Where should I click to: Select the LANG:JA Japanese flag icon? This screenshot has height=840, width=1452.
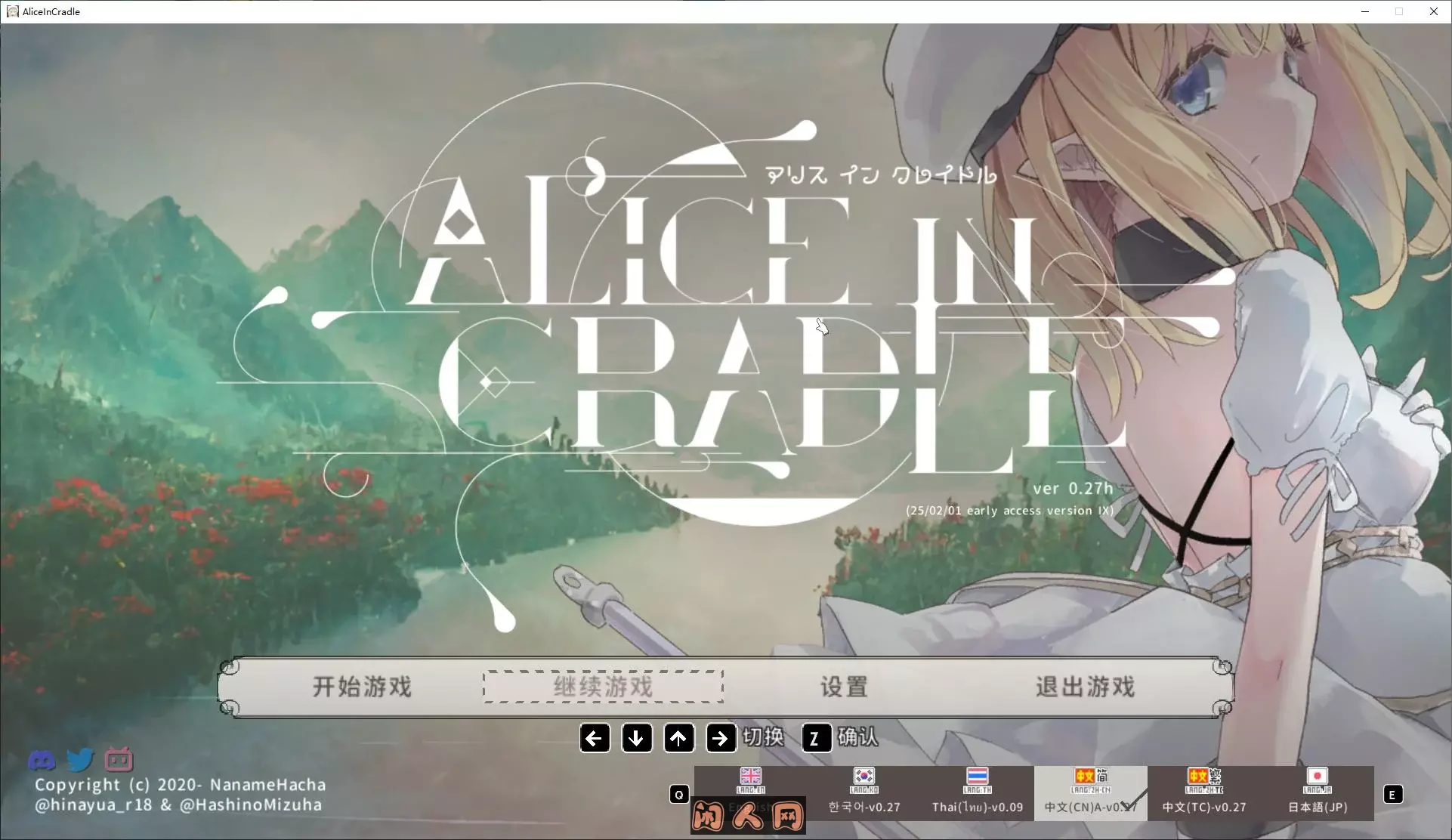1316,786
